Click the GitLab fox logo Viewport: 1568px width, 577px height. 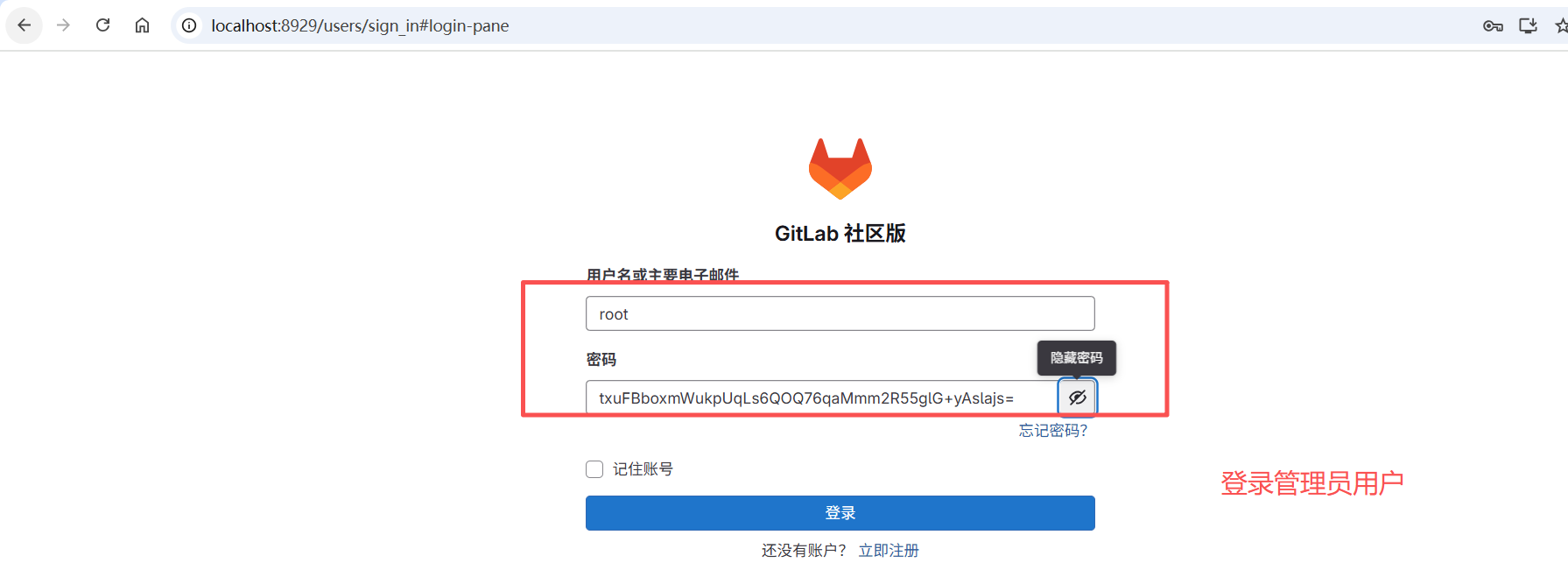pyautogui.click(x=840, y=168)
